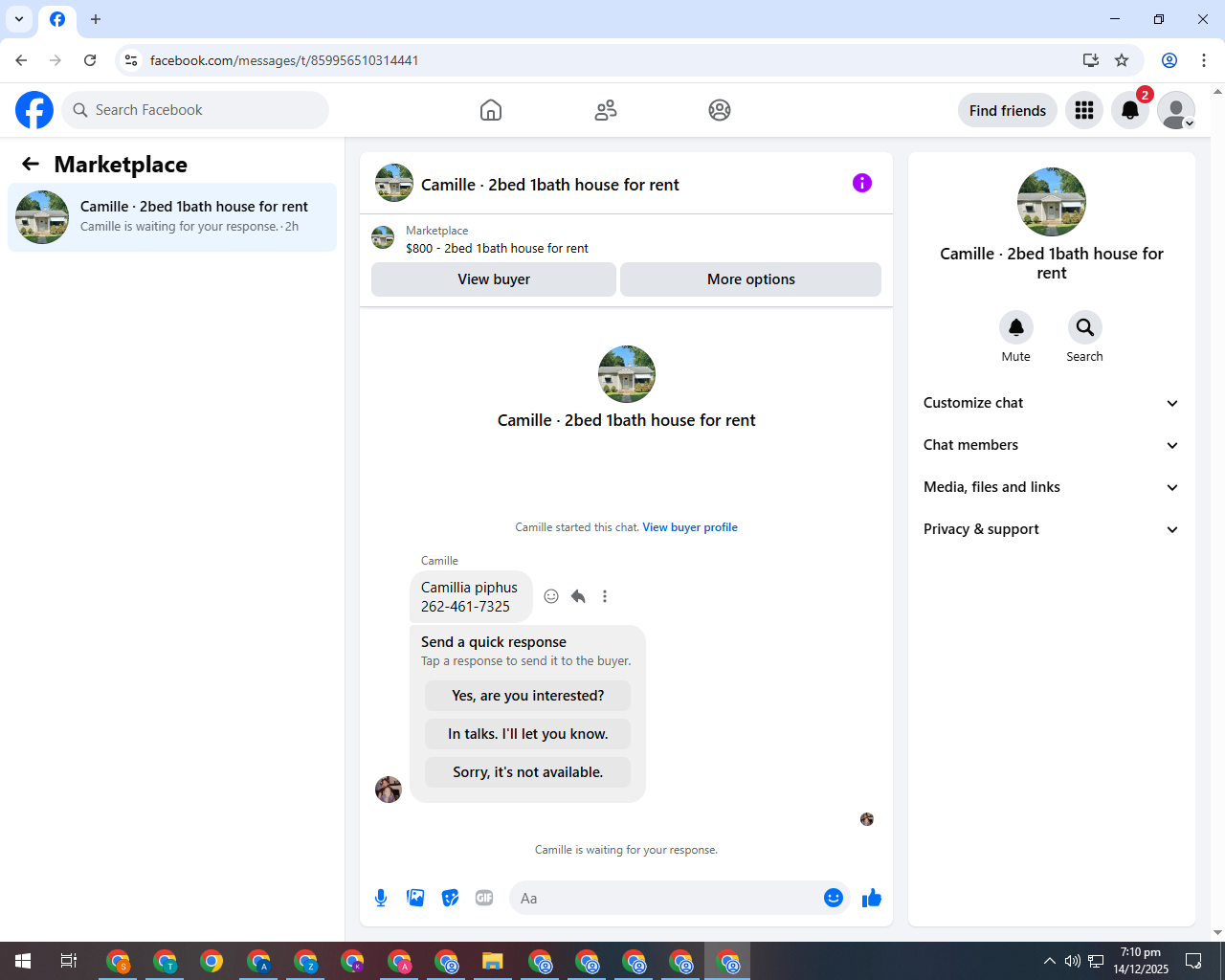Show hidden system tray icons
Screen dimensions: 1225x980
(1050, 961)
